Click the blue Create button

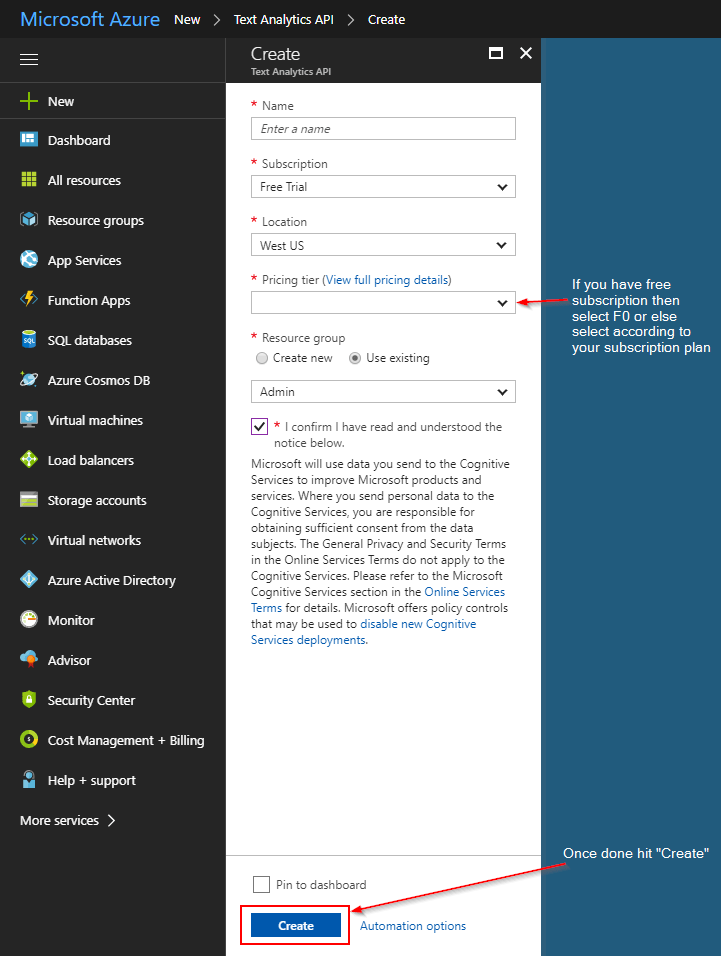[x=296, y=926]
